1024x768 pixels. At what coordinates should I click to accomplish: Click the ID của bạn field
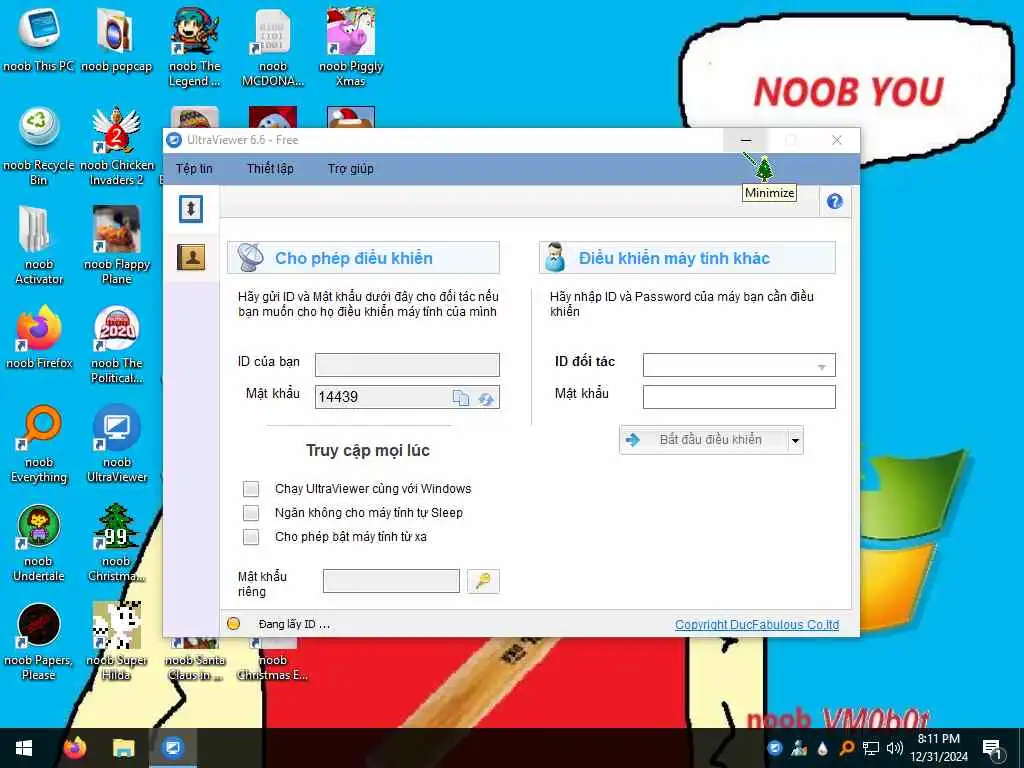point(408,364)
